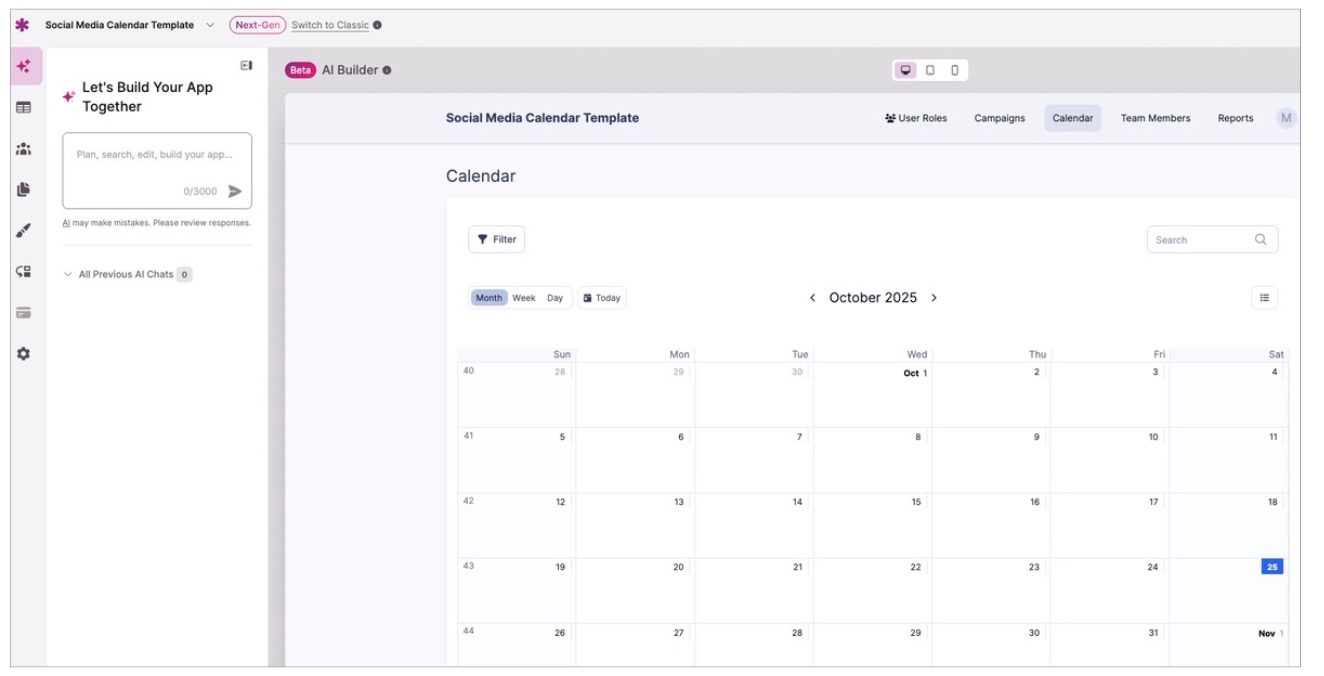The image size is (1324, 676).
Task: Open the pages icon in left sidebar
Action: coord(24,189)
